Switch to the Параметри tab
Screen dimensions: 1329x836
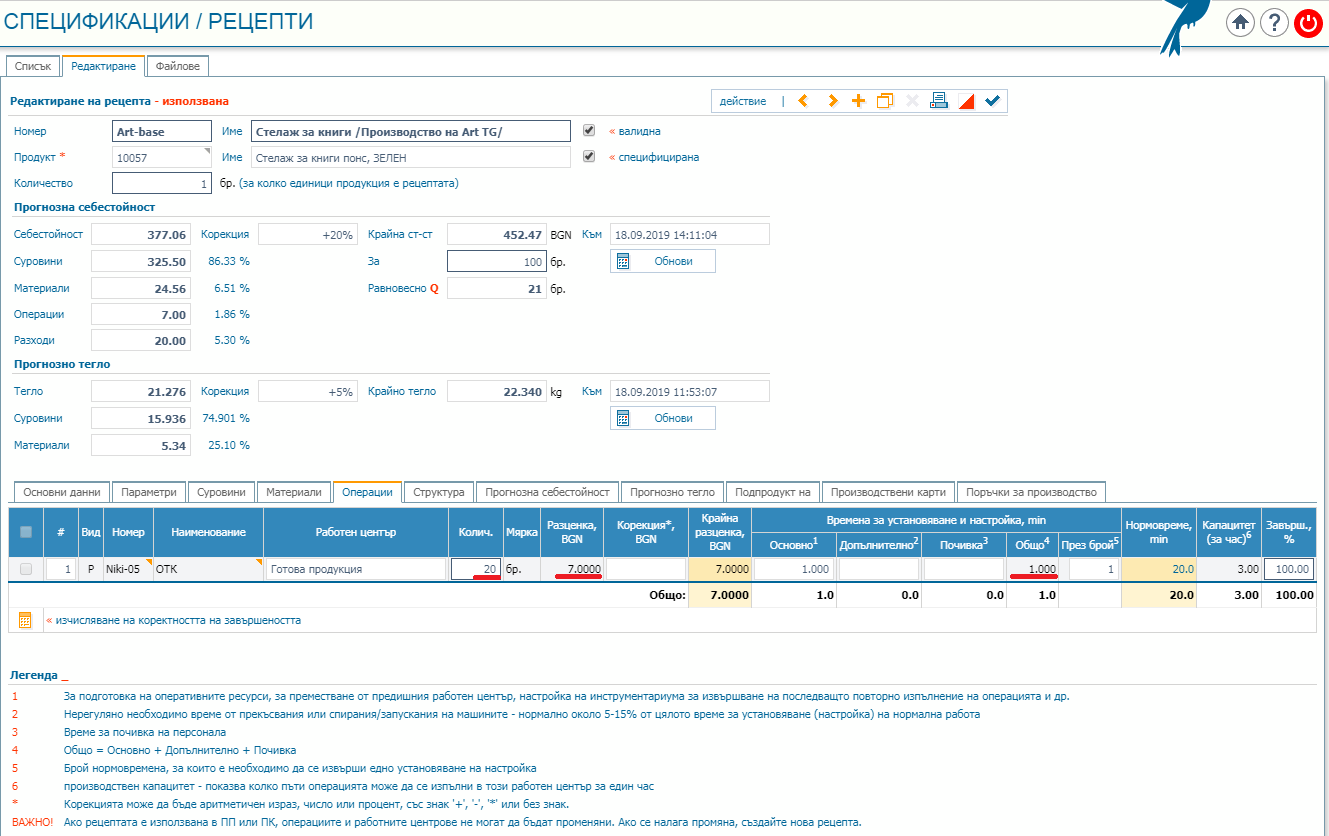pyautogui.click(x=148, y=492)
